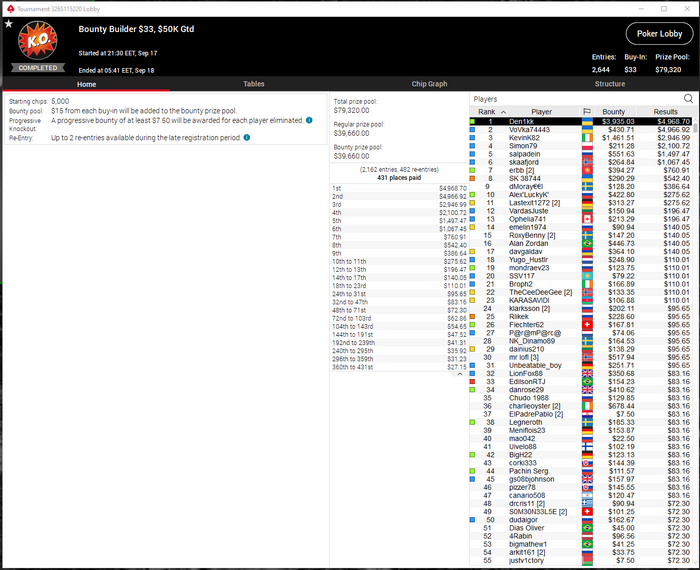Click the Kyrgyzstan flag next to erbb [2]

[587, 170]
